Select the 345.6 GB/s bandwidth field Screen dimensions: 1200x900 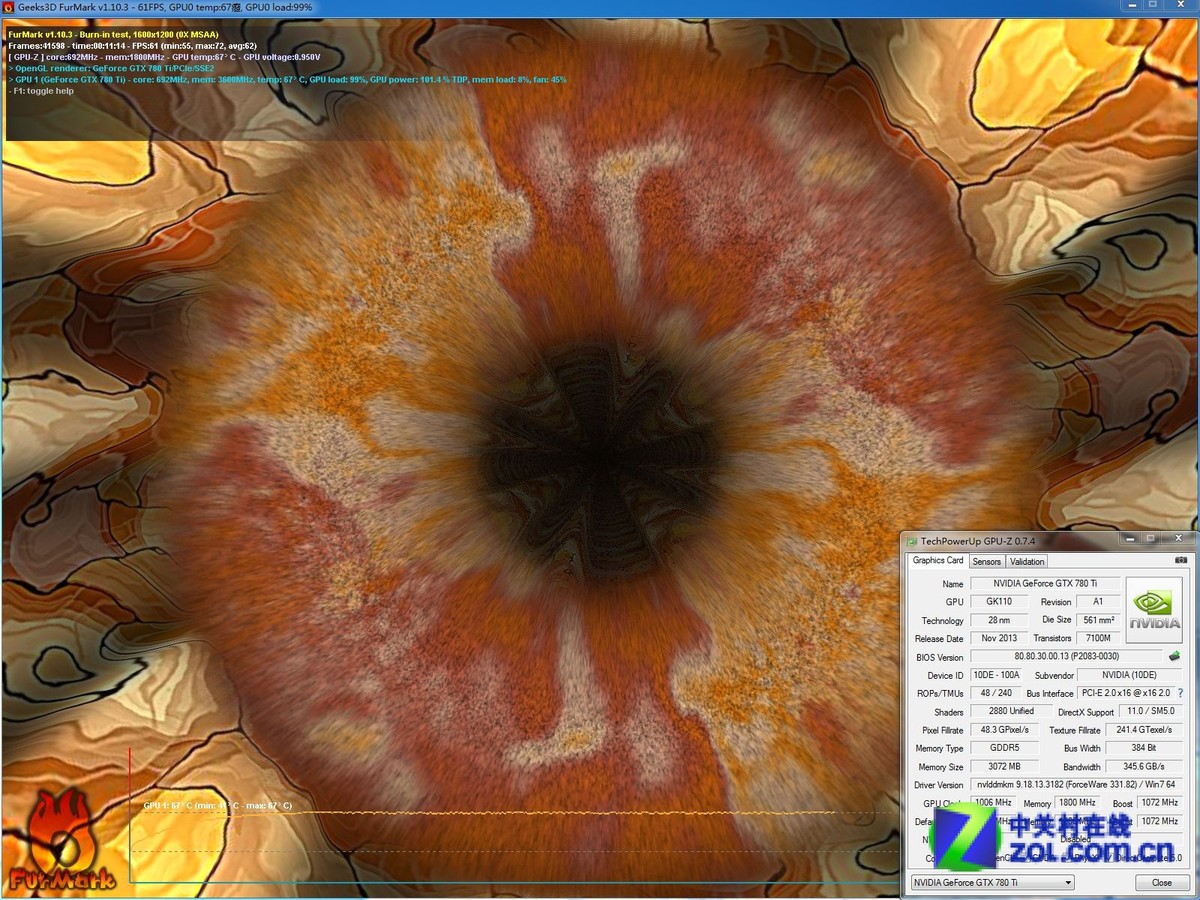pos(1144,767)
